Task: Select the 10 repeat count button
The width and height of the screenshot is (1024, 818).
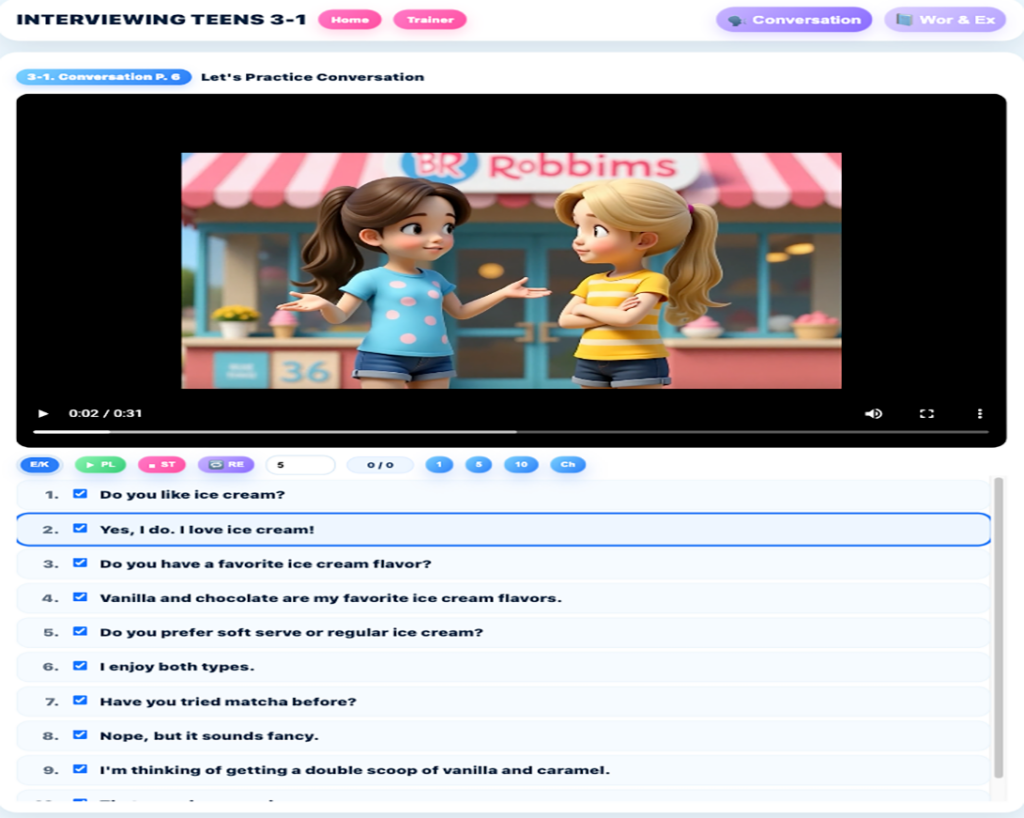Action: click(521, 465)
